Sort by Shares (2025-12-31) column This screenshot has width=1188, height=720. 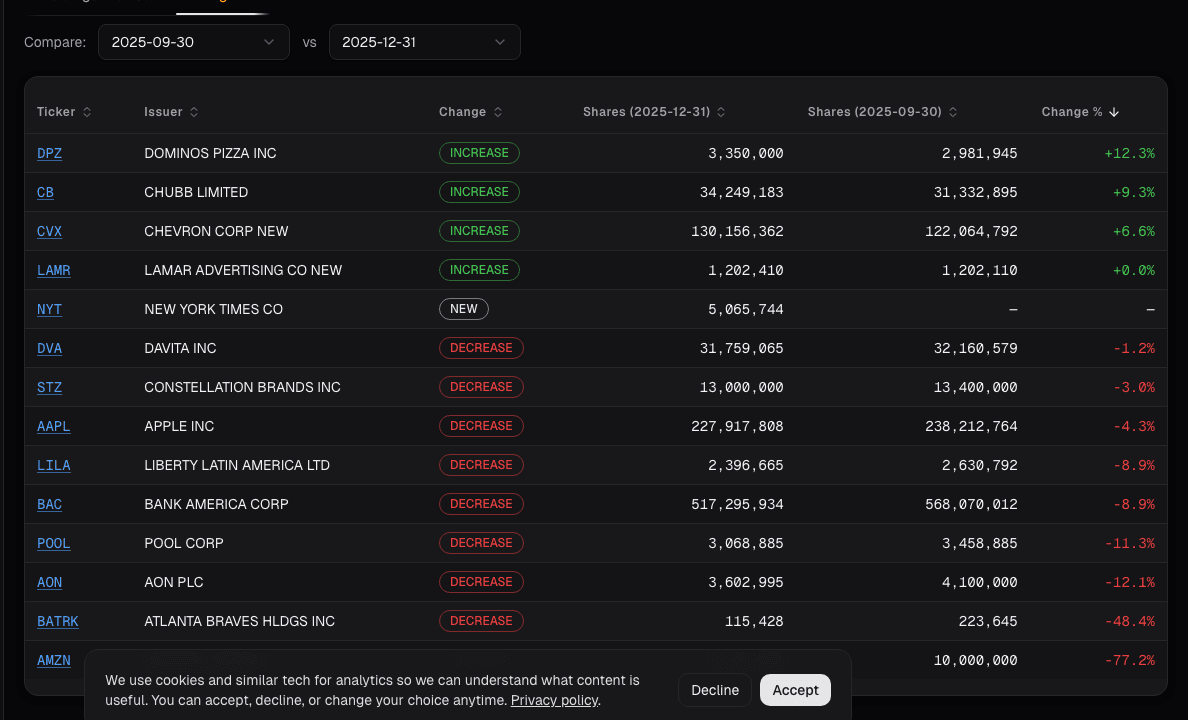655,112
